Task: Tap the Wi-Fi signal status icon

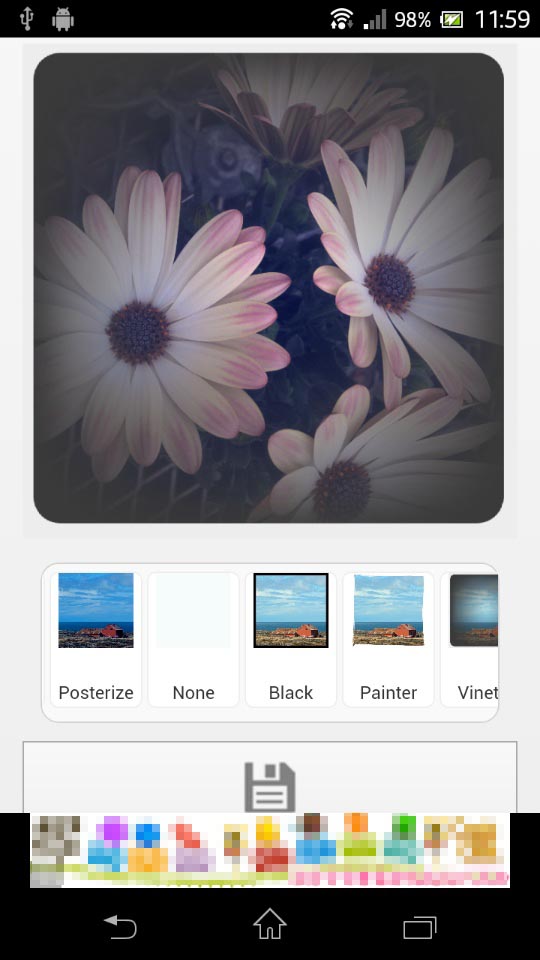Action: coord(342,19)
